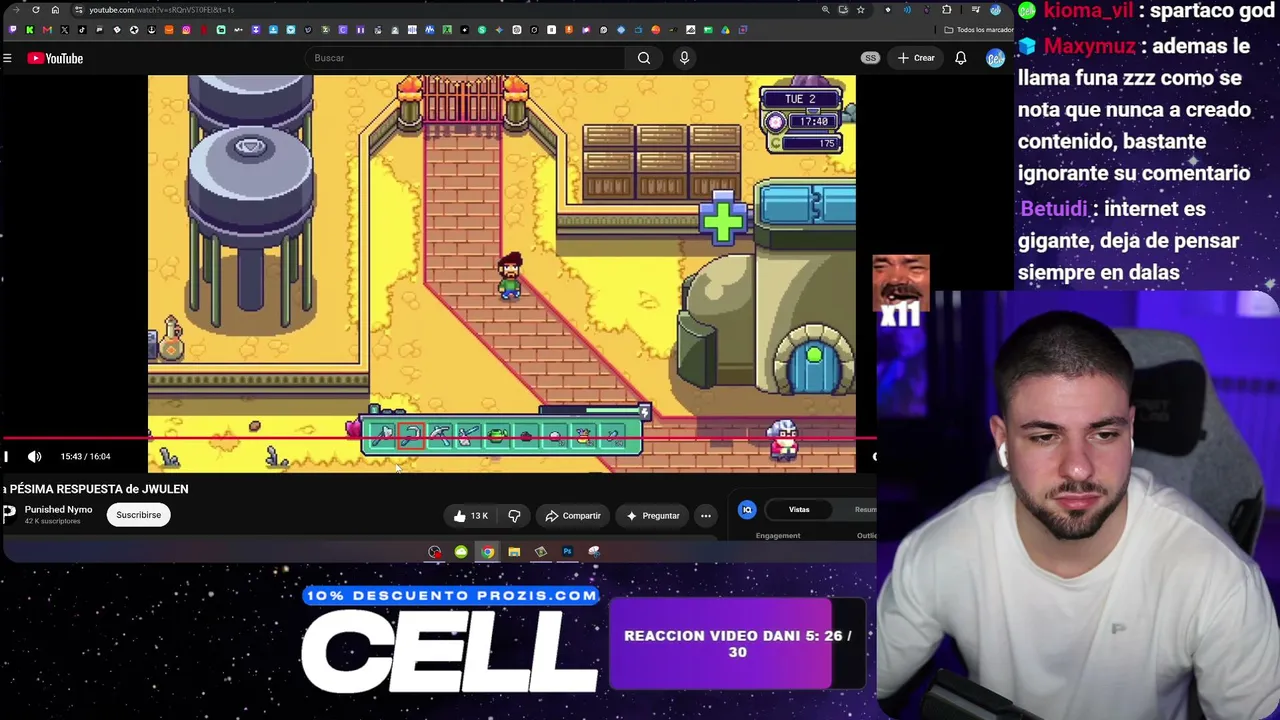
Task: Open the Crear dropdown menu
Action: pos(915,58)
